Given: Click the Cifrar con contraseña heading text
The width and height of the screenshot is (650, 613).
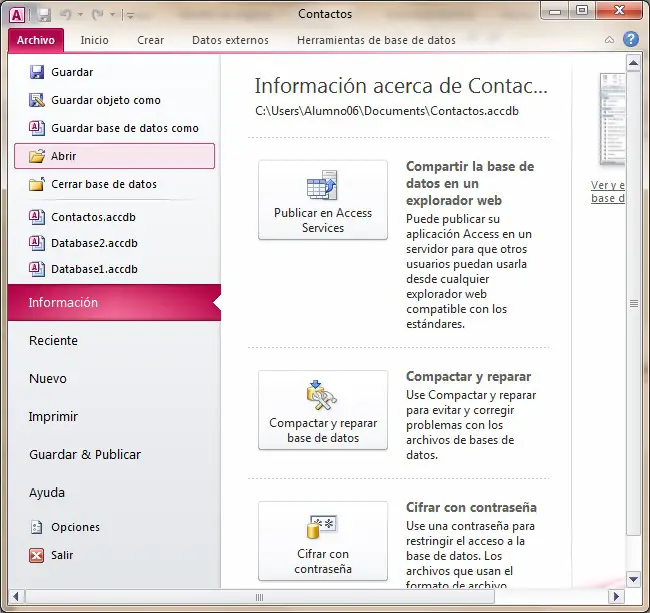Looking at the screenshot, I should (x=471, y=507).
